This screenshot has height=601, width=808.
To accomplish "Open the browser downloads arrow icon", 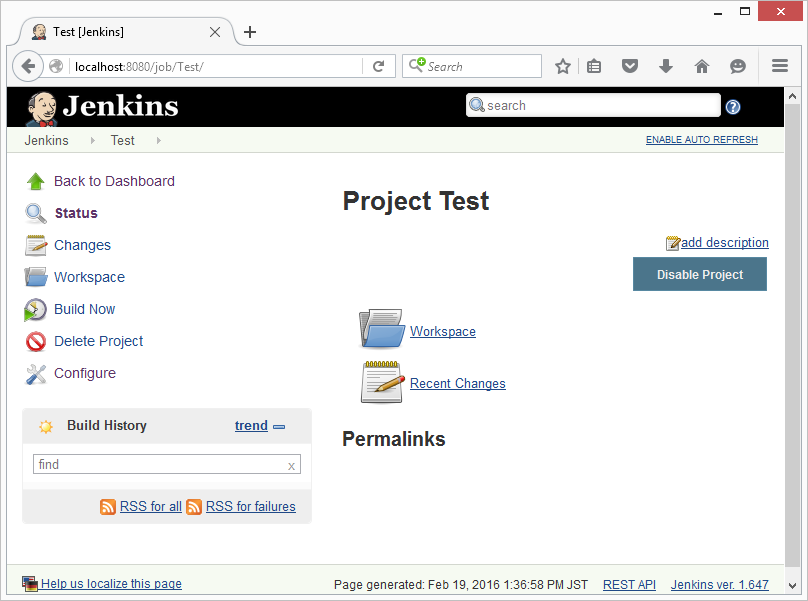I will tap(666, 66).
